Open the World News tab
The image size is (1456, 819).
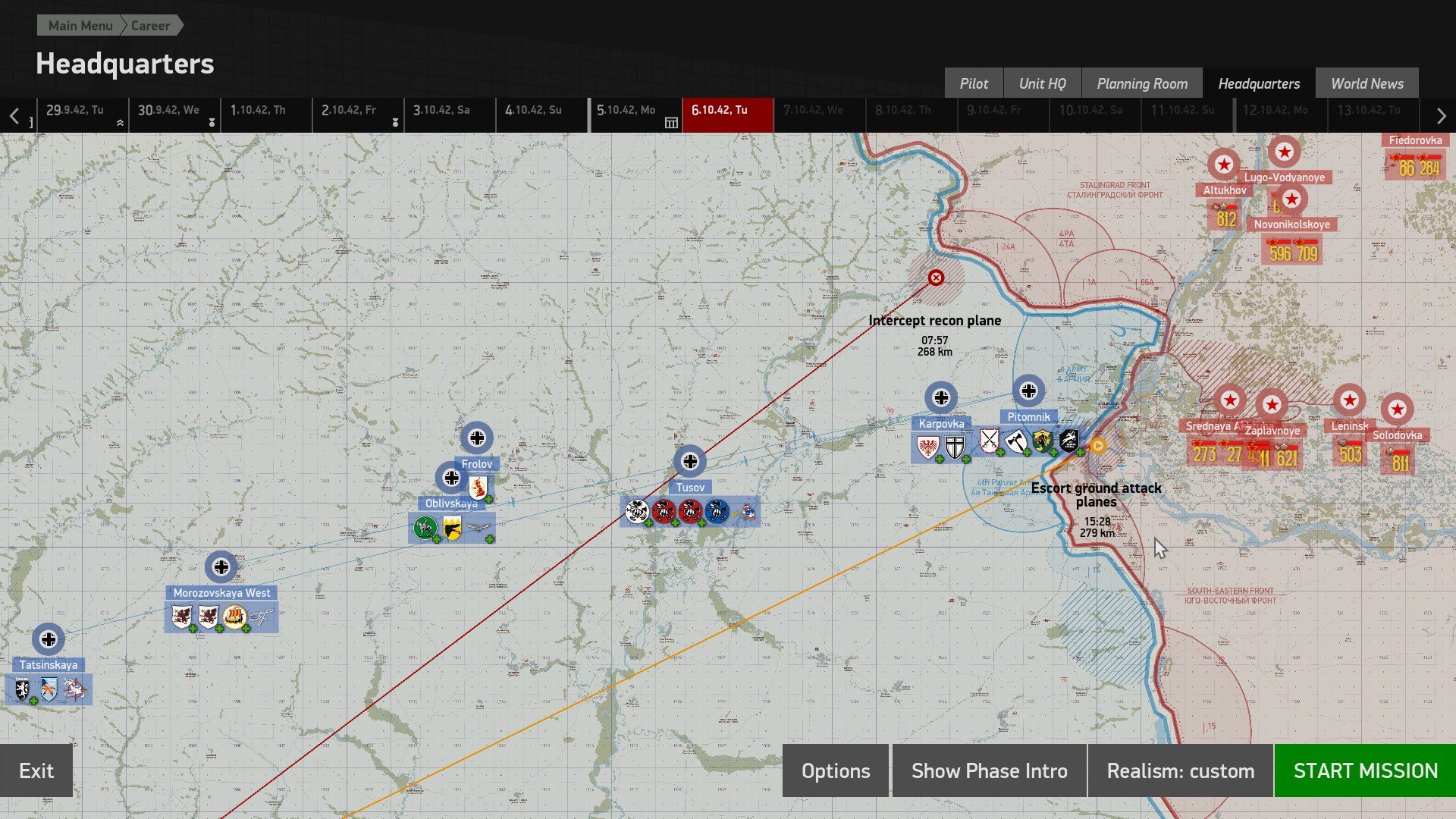[x=1367, y=83]
